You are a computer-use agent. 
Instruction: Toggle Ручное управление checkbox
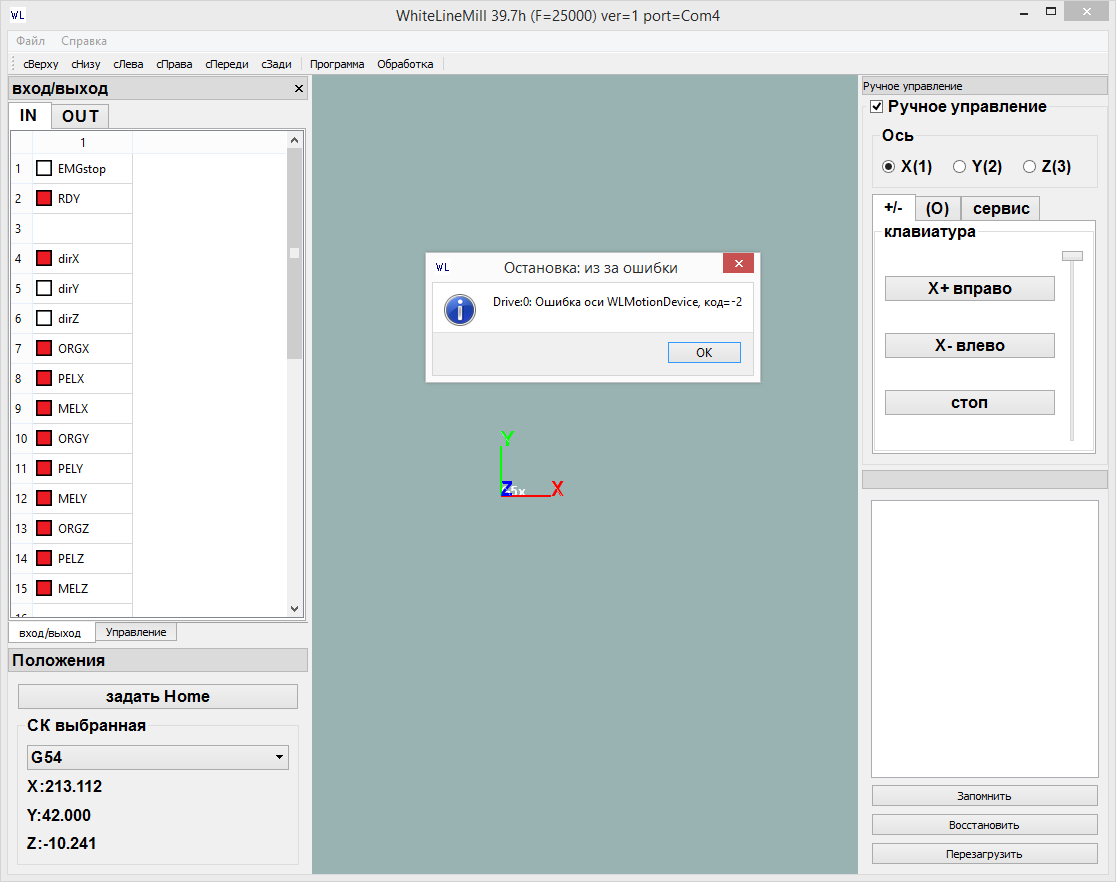pyautogui.click(x=877, y=107)
